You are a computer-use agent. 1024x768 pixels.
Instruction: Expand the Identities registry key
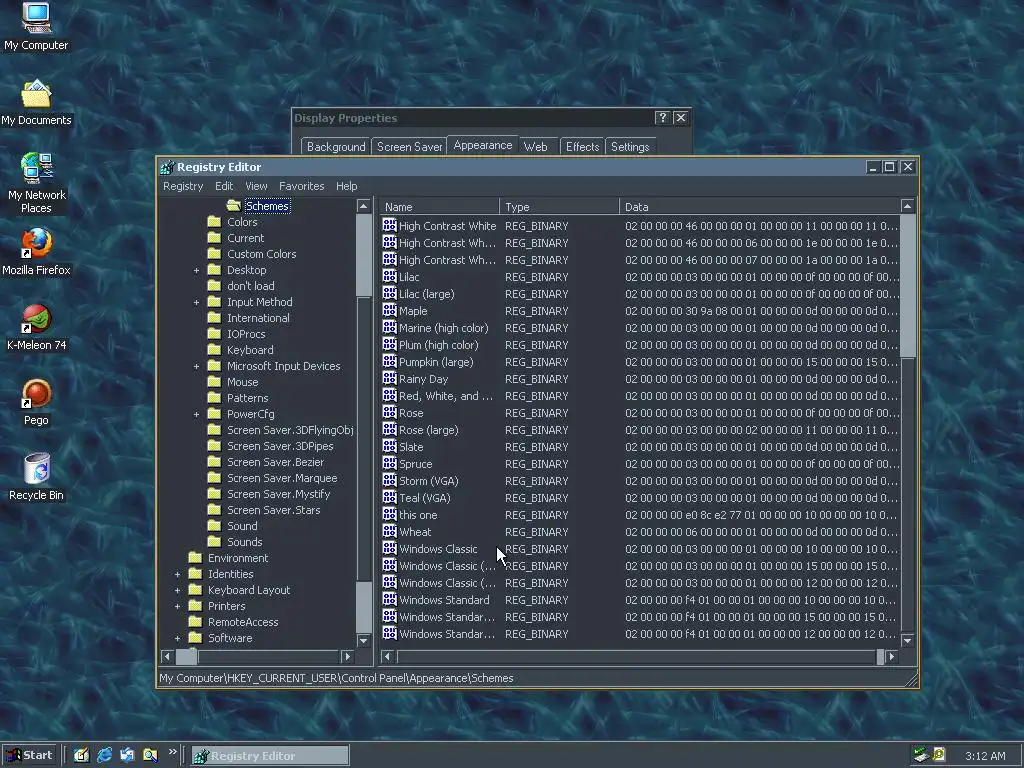[x=178, y=574]
